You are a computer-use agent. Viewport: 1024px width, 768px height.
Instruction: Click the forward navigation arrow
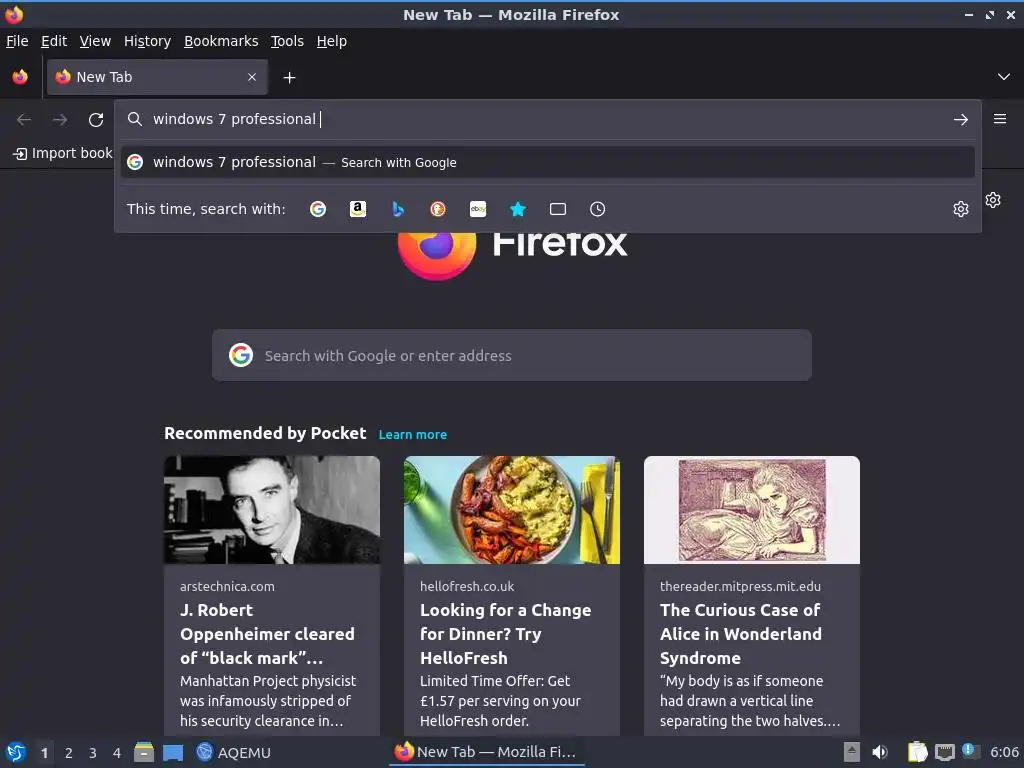pyautogui.click(x=60, y=120)
